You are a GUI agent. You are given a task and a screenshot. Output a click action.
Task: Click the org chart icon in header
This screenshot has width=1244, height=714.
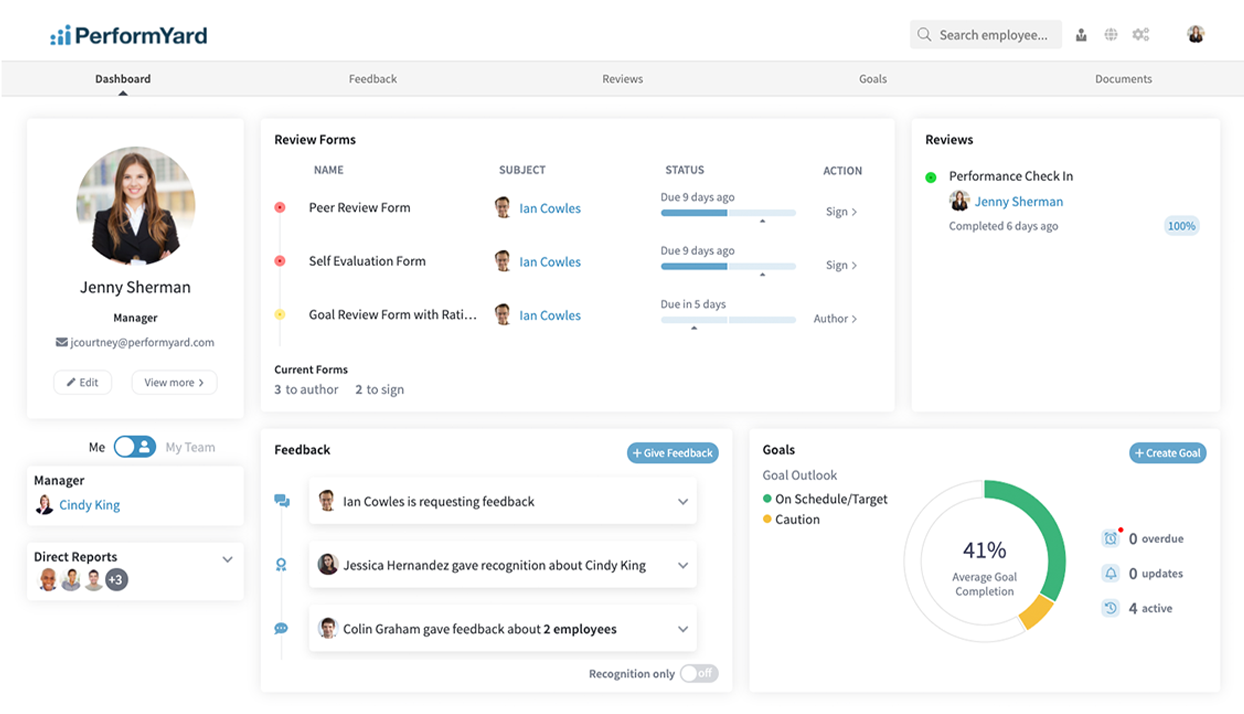(1081, 35)
